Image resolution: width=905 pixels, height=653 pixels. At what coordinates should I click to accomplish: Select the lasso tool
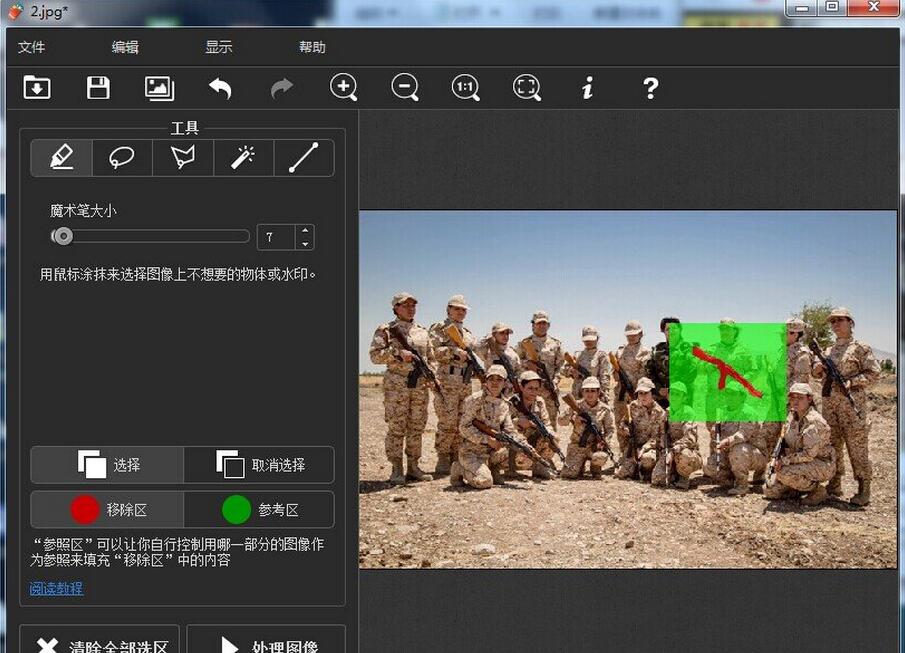click(x=122, y=158)
